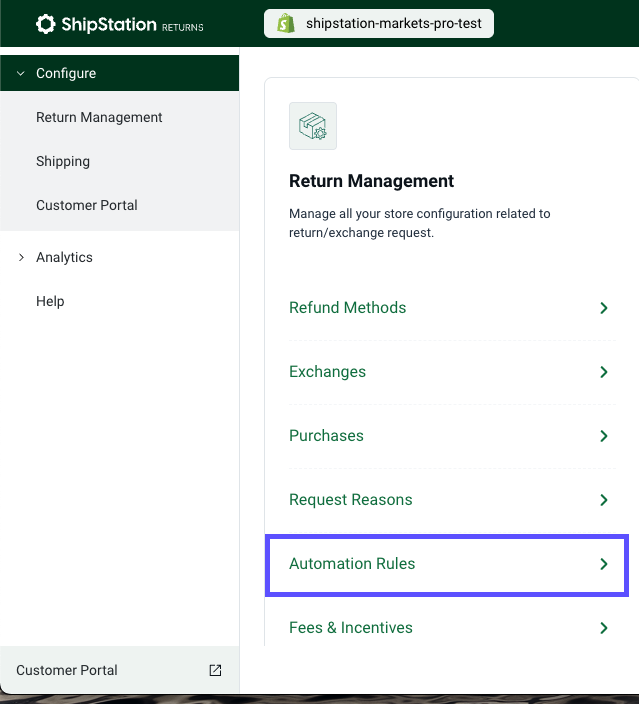Open the Help page
The width and height of the screenshot is (639, 704).
50,301
